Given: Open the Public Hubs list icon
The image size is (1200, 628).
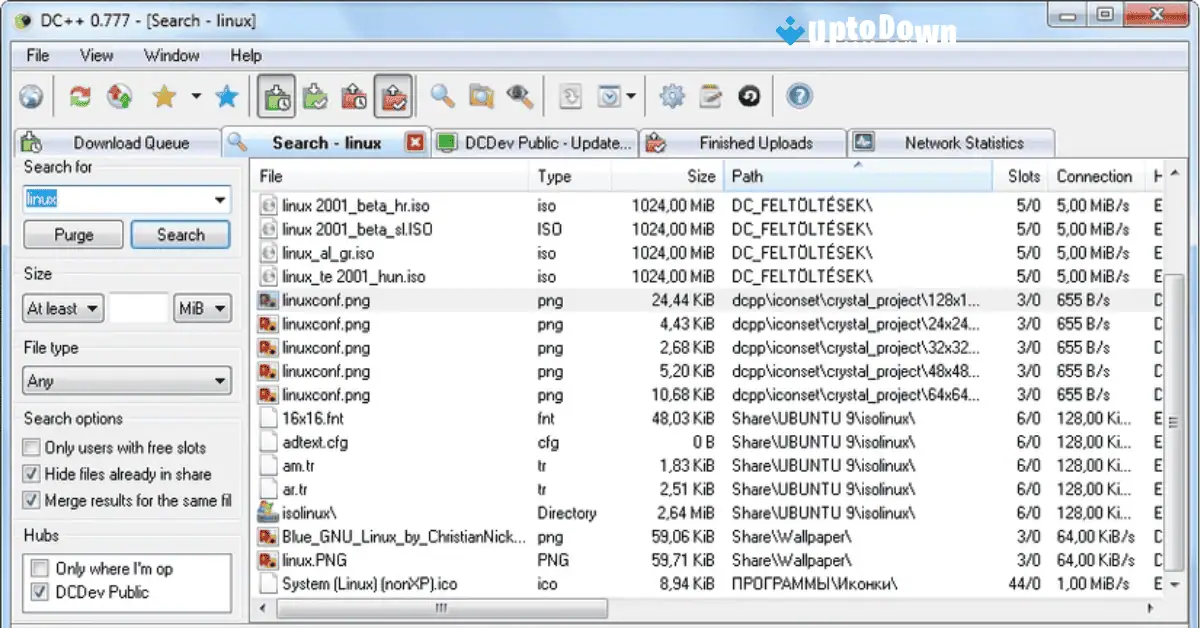Looking at the screenshot, I should point(32,96).
